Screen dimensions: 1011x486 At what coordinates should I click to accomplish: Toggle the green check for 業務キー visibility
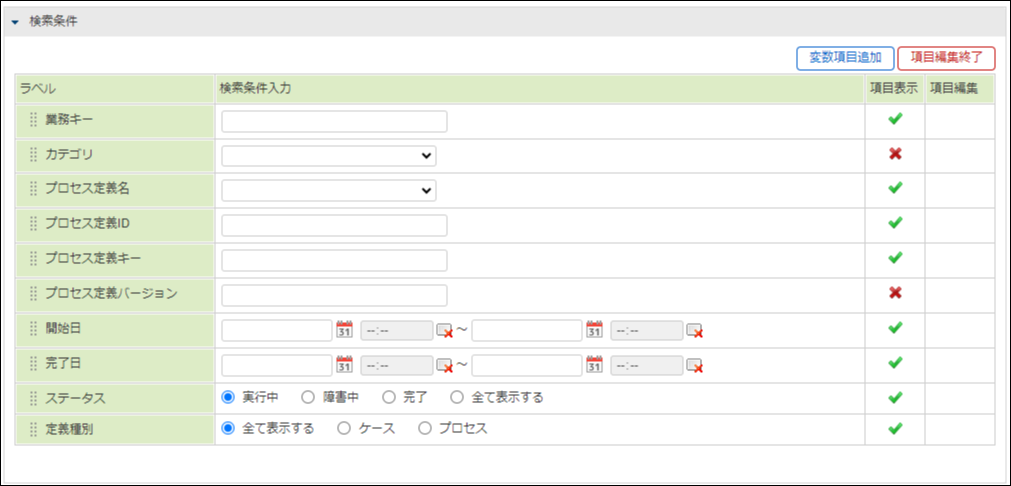coord(895,120)
